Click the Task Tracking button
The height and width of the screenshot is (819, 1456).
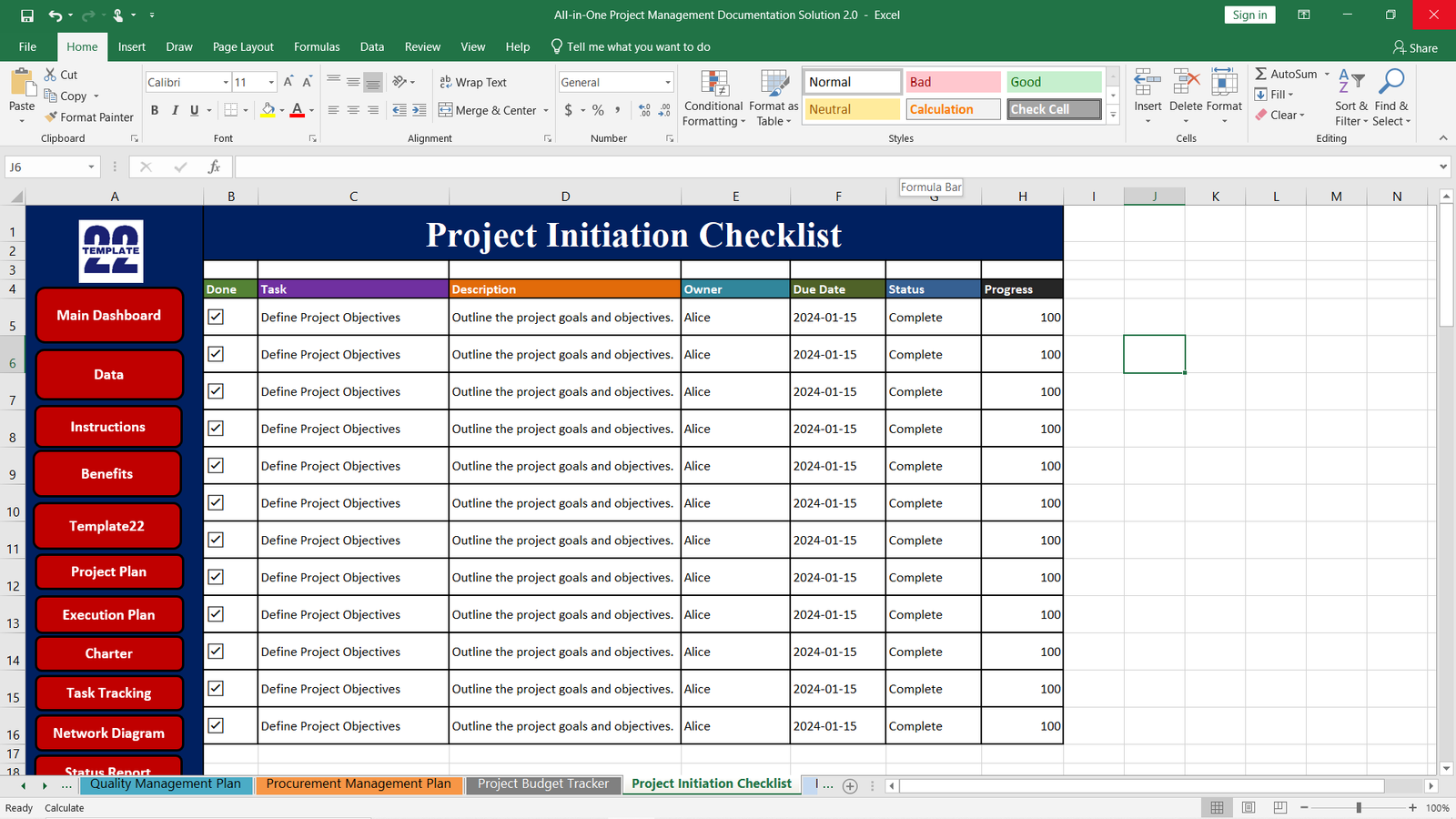click(109, 693)
